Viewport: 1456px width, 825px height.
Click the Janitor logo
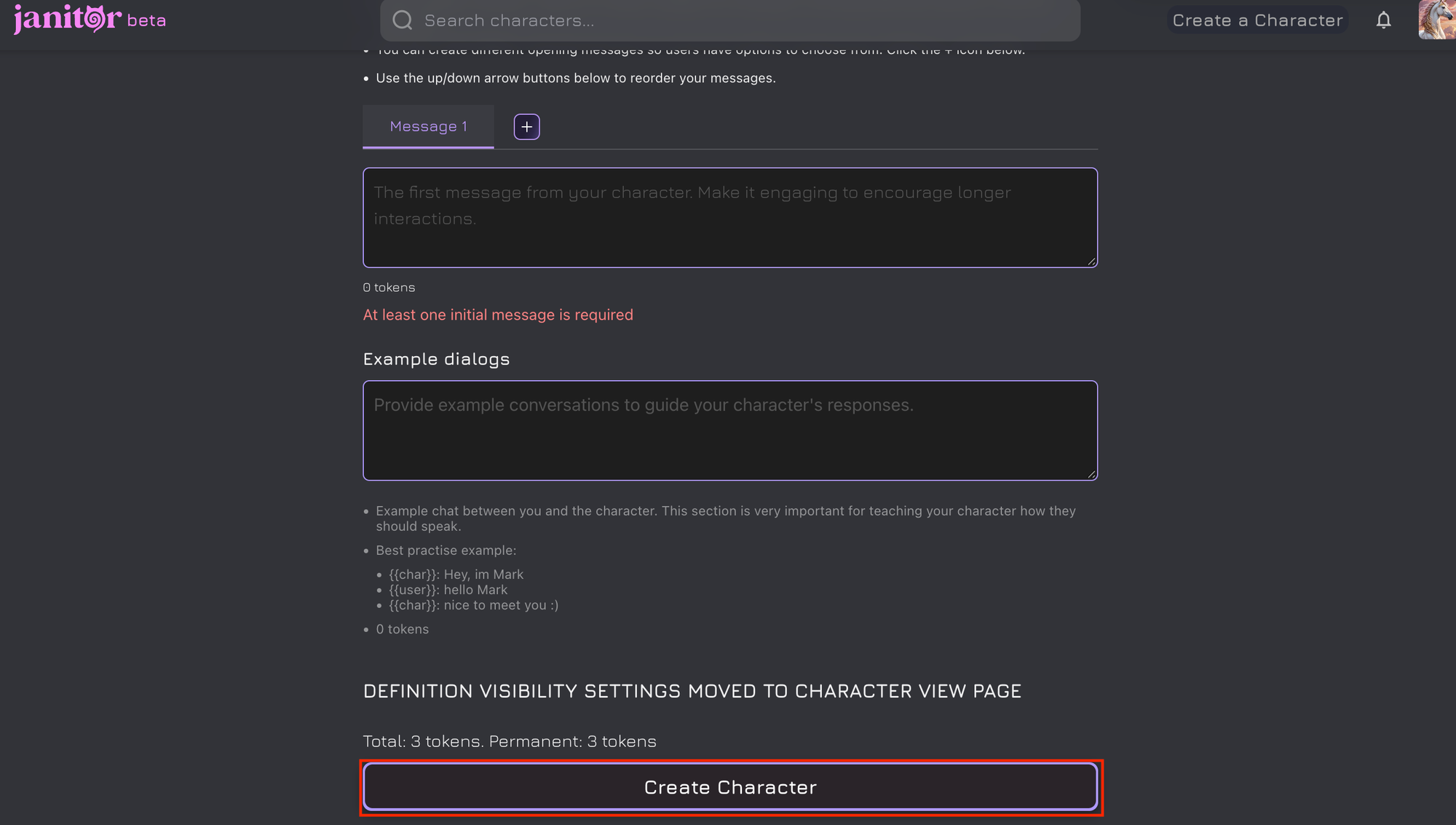point(67,19)
